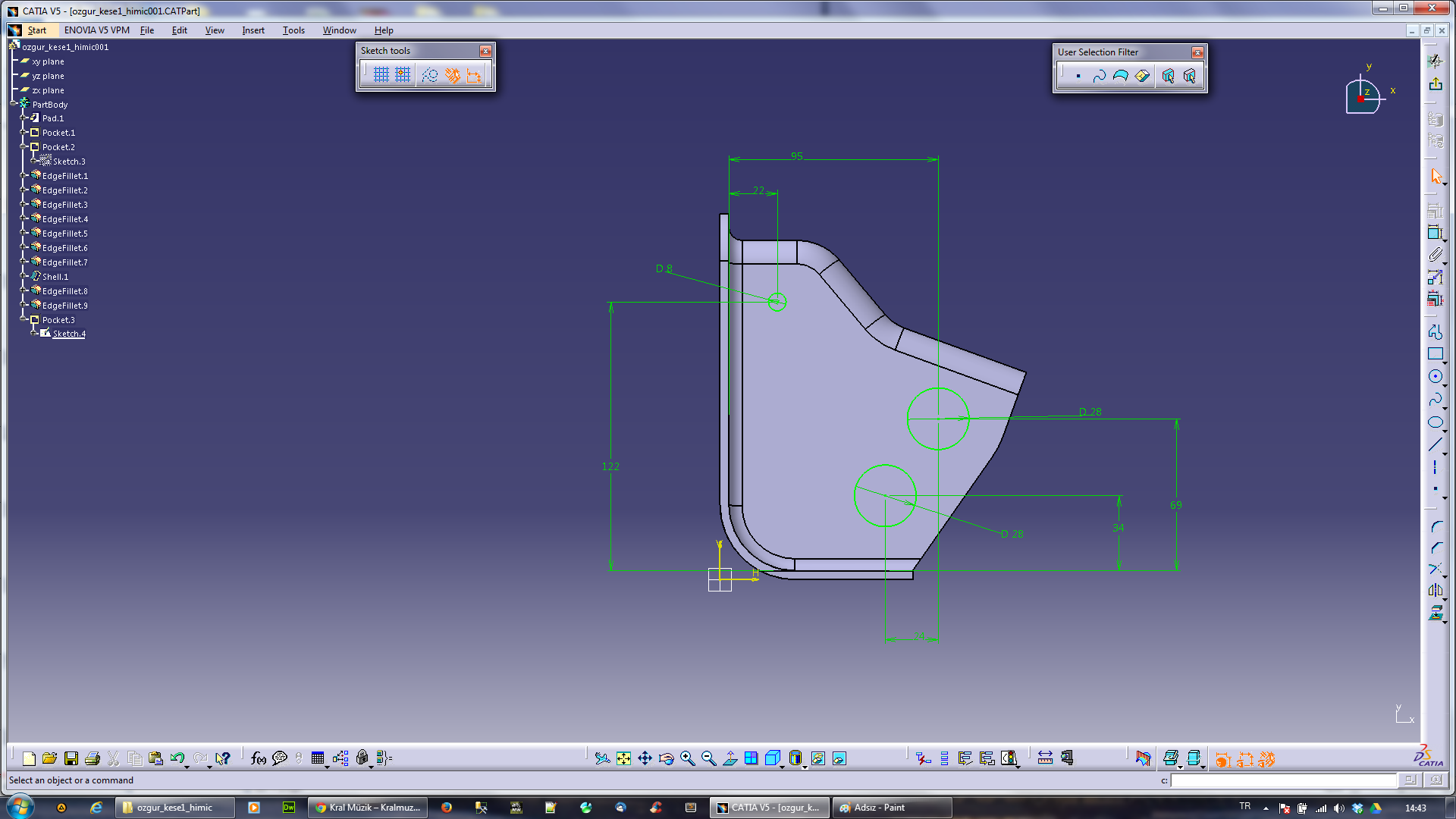This screenshot has width=1456, height=819.
Task: Toggle Snap to Point option
Action: [403, 75]
